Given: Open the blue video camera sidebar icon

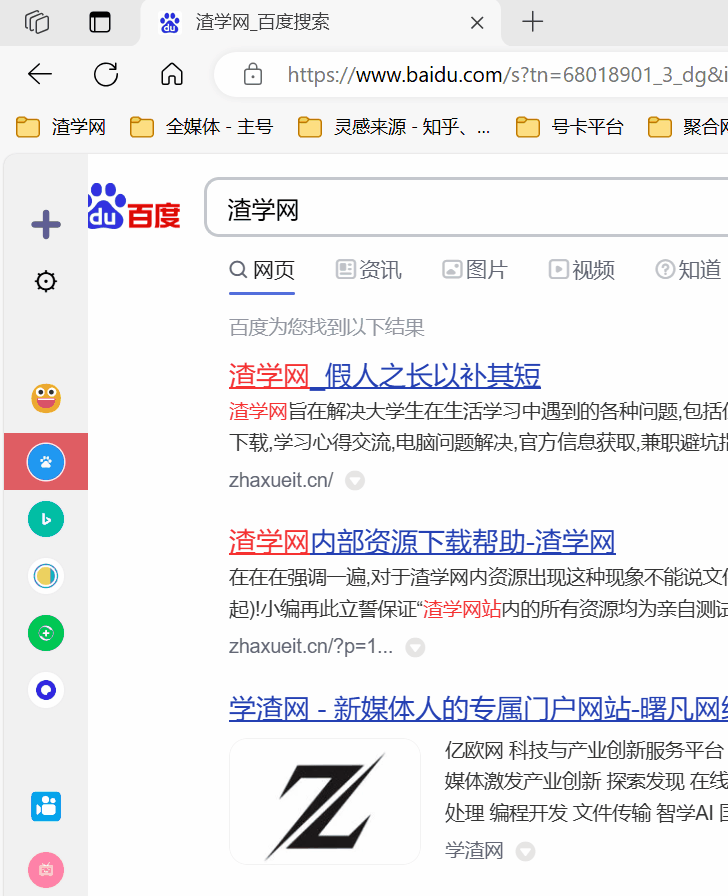Looking at the screenshot, I should 46,806.
